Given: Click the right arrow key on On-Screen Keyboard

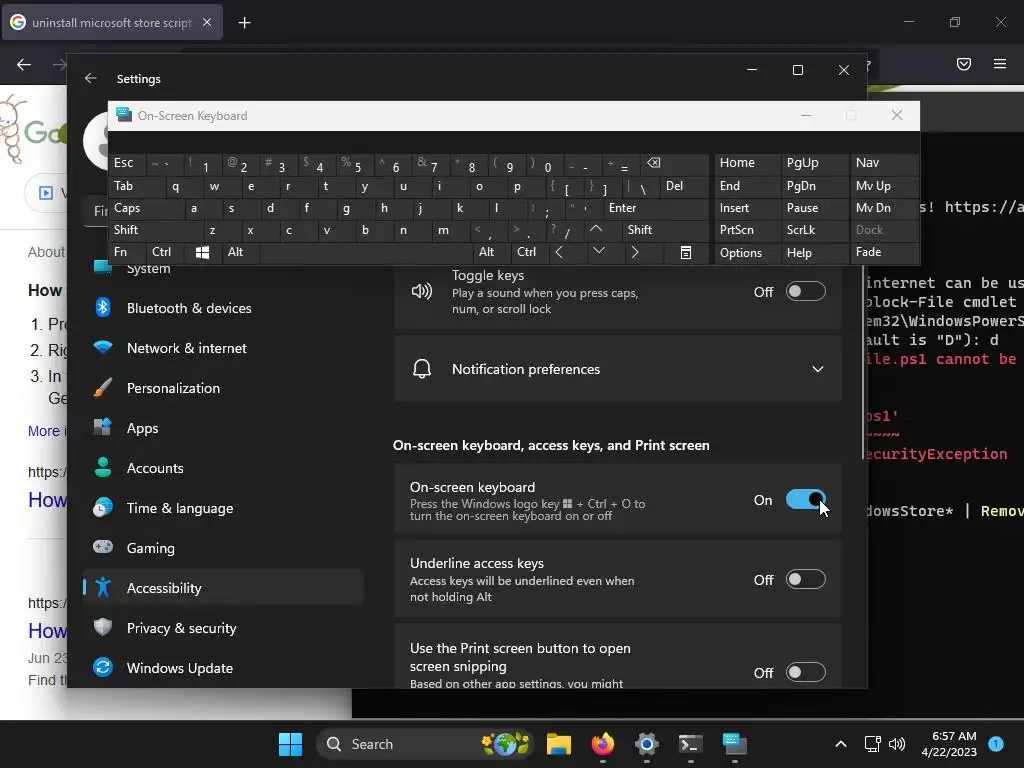Looking at the screenshot, I should [x=635, y=253].
